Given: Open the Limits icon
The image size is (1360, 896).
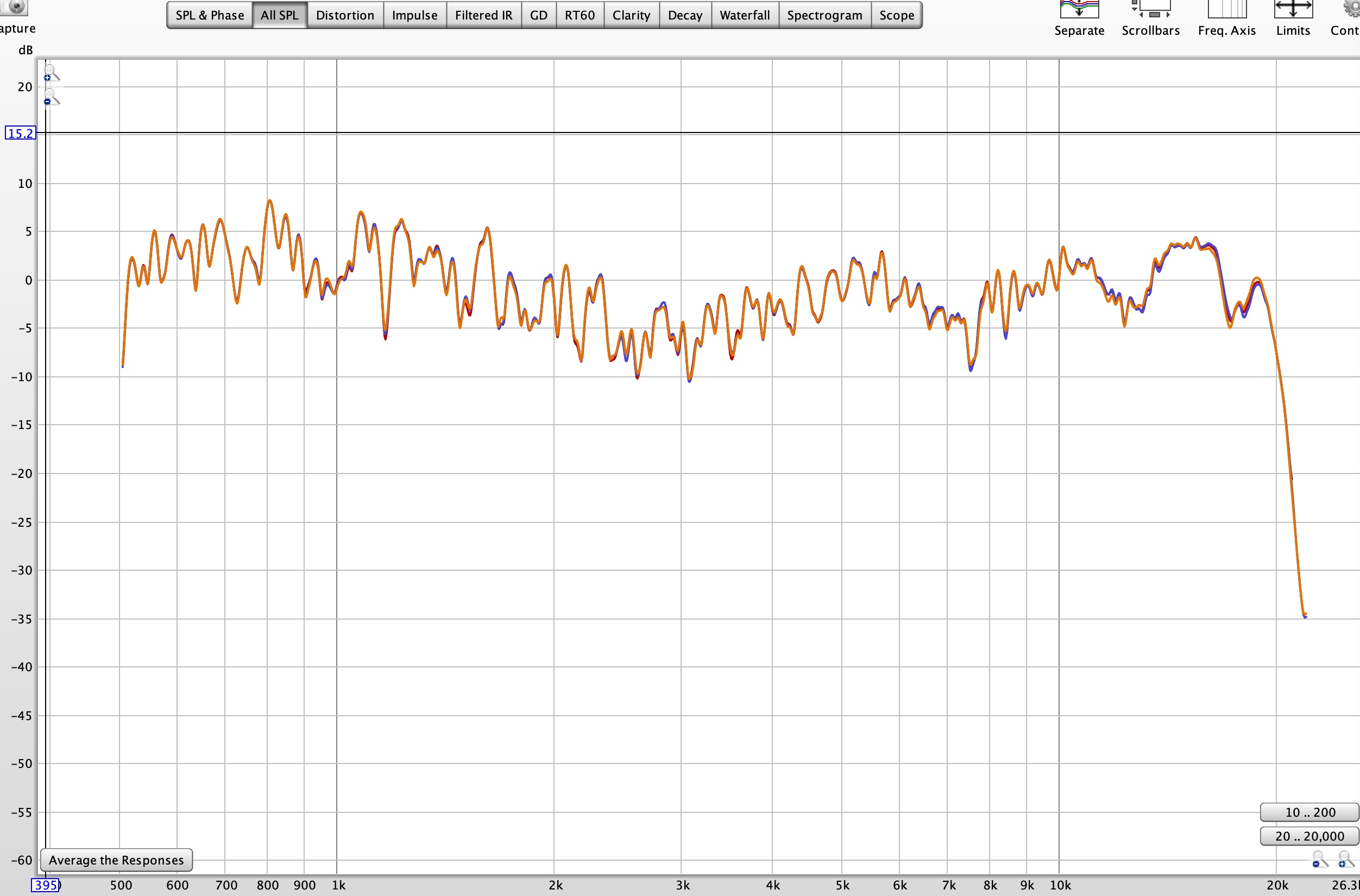Looking at the screenshot, I should click(x=1293, y=9).
